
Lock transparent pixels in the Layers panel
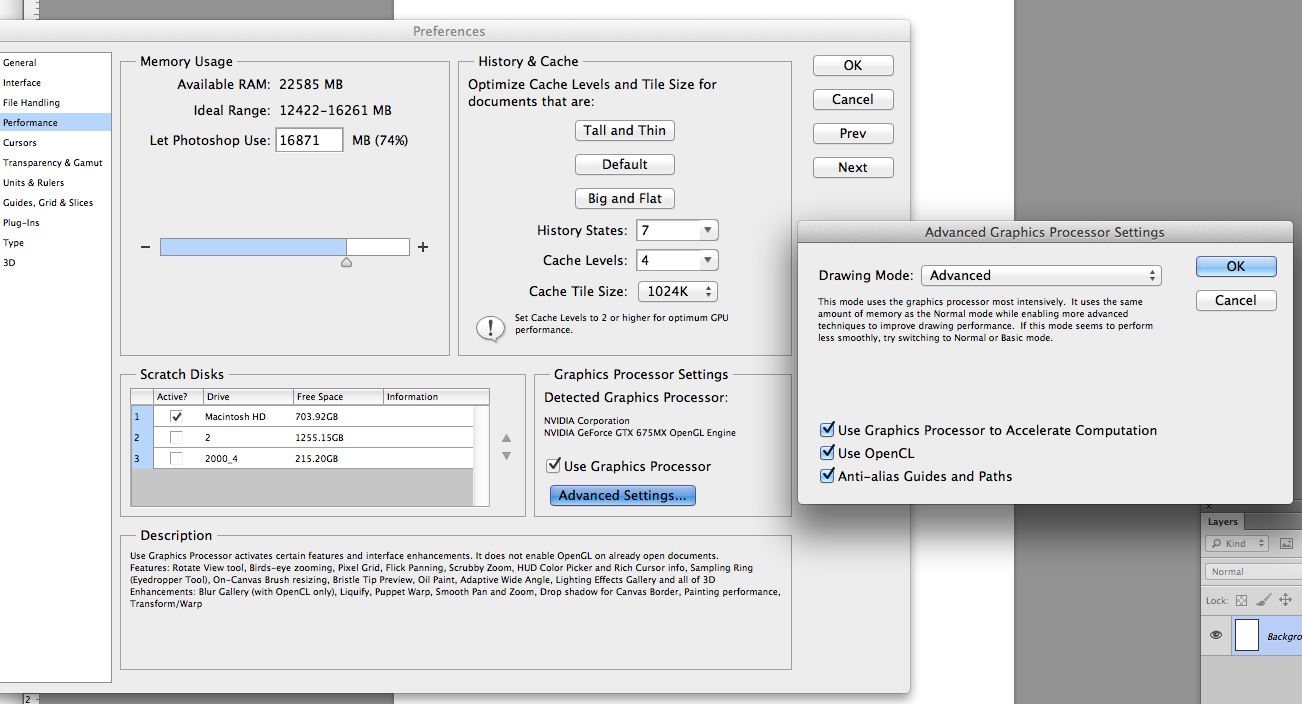tap(1242, 601)
